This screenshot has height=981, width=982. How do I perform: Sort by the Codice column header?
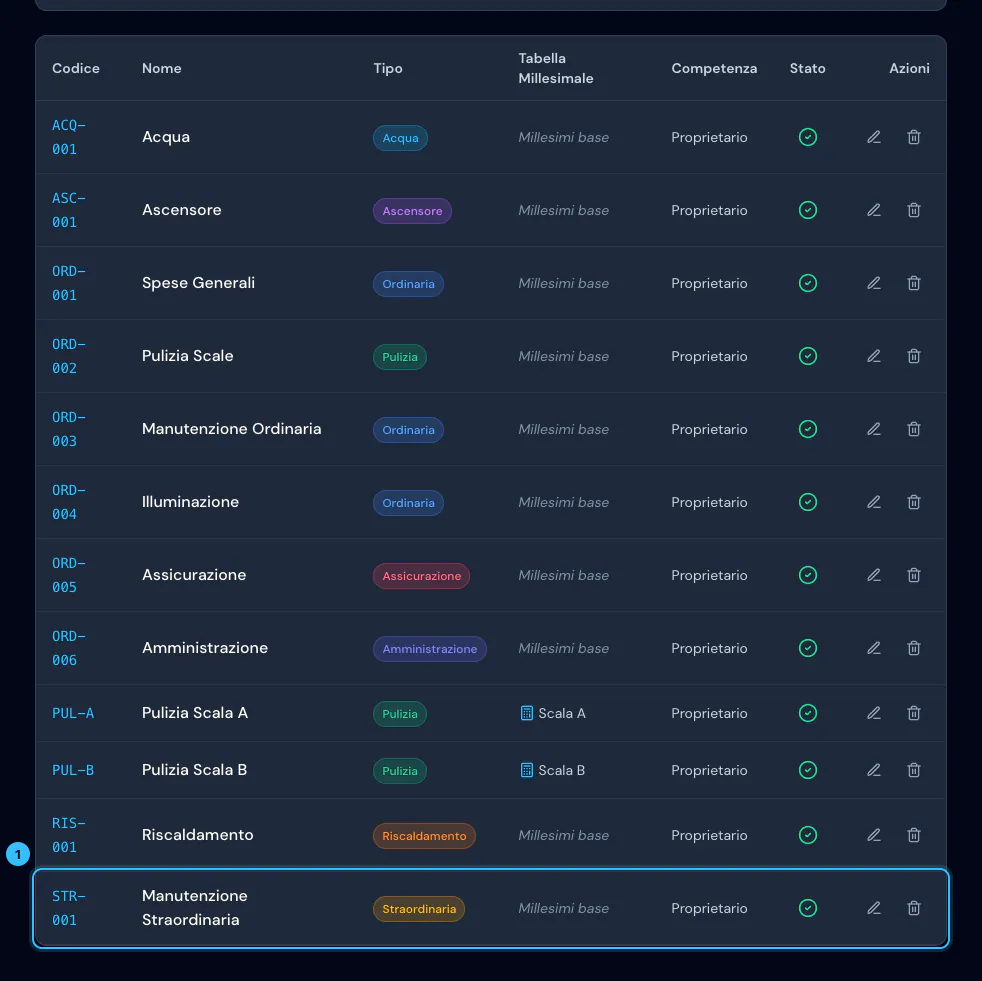(76, 68)
